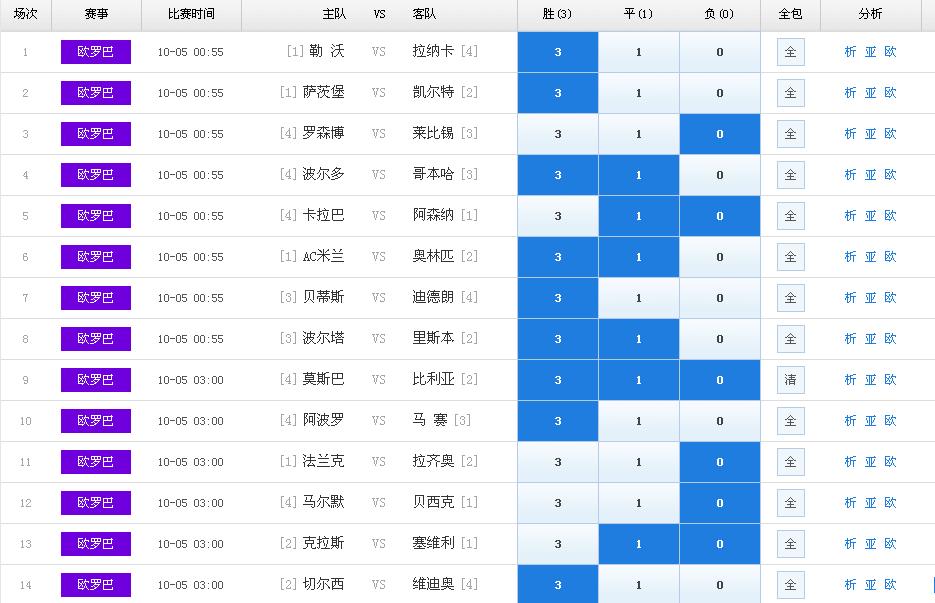The image size is (935, 603).
Task: Deselect draw (1) for match 4 波尔多
Action: [639, 175]
